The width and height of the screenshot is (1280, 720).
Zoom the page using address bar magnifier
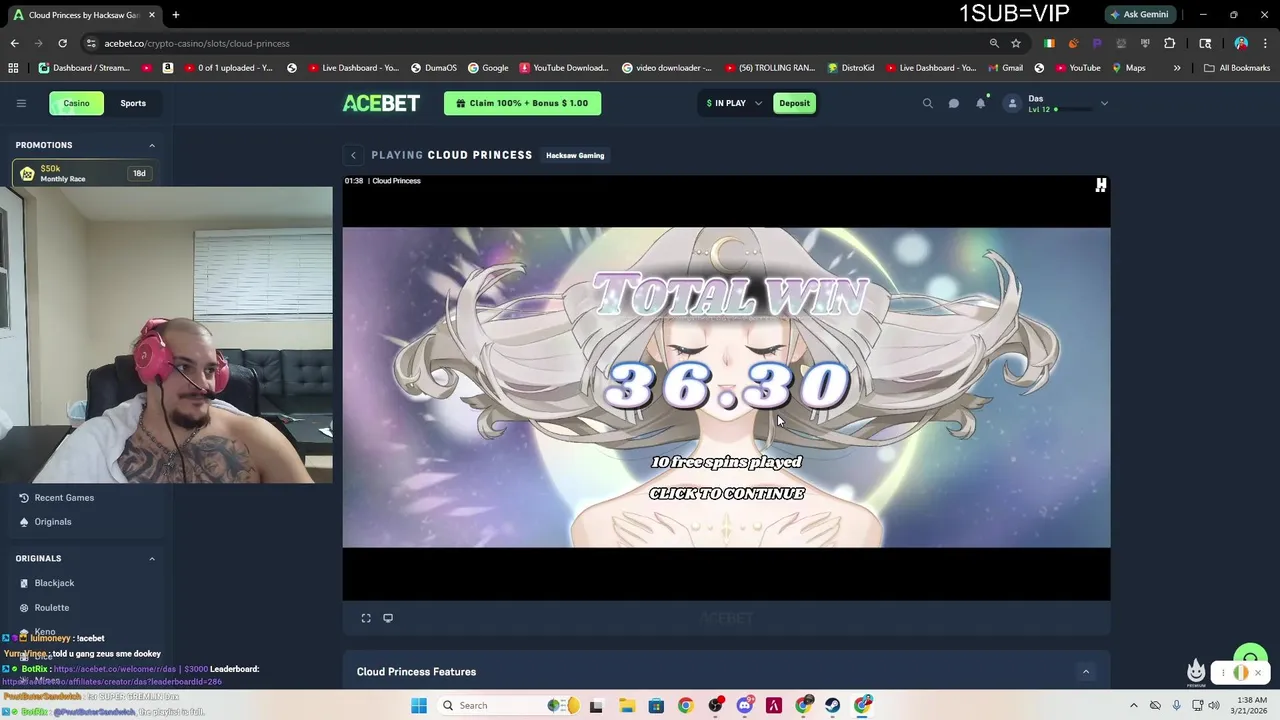click(x=994, y=43)
